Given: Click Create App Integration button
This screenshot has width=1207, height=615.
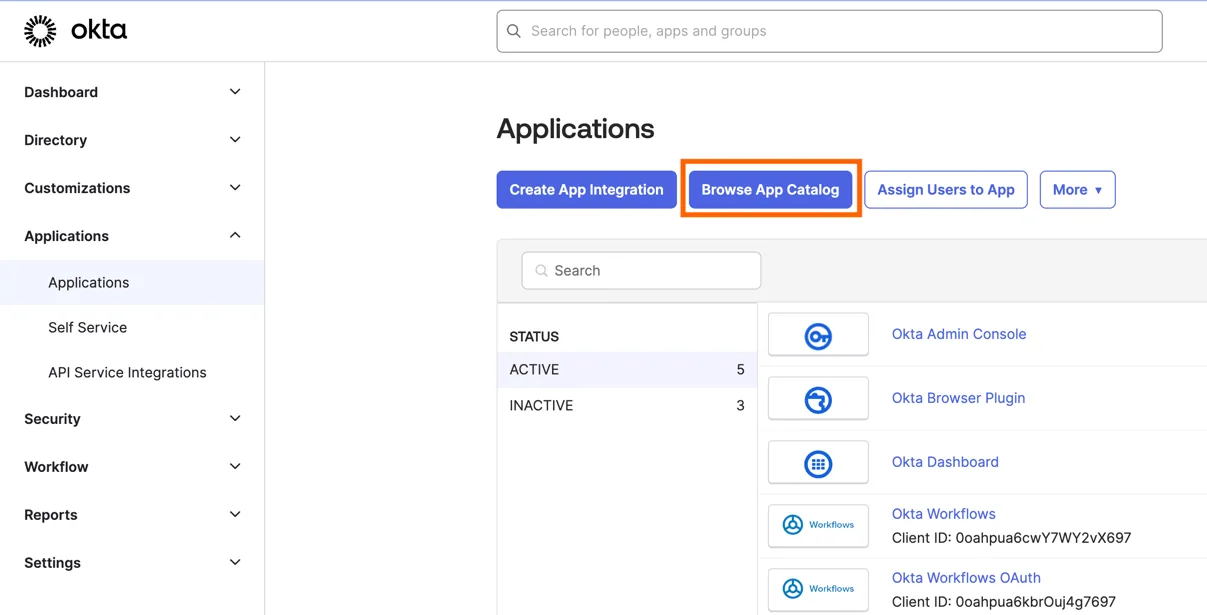Looking at the screenshot, I should pyautogui.click(x=586, y=190).
